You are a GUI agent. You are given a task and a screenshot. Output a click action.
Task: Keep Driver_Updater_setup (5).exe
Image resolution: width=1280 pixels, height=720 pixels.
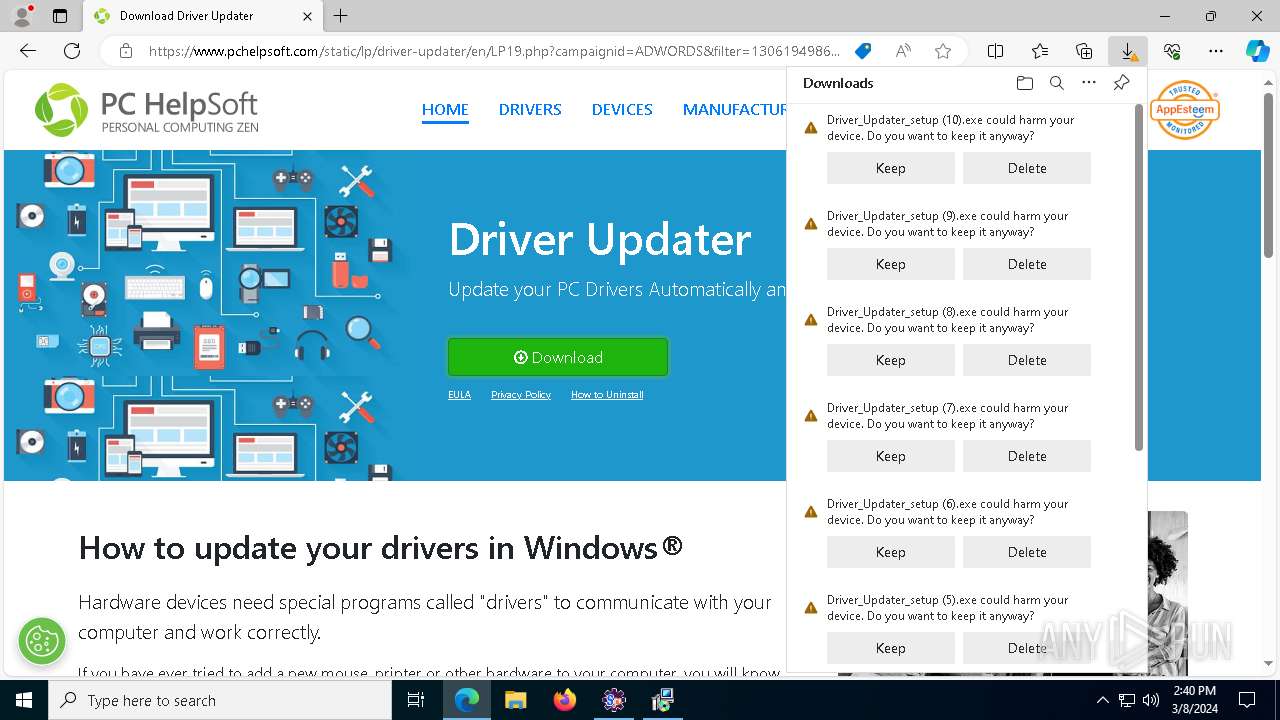(890, 648)
